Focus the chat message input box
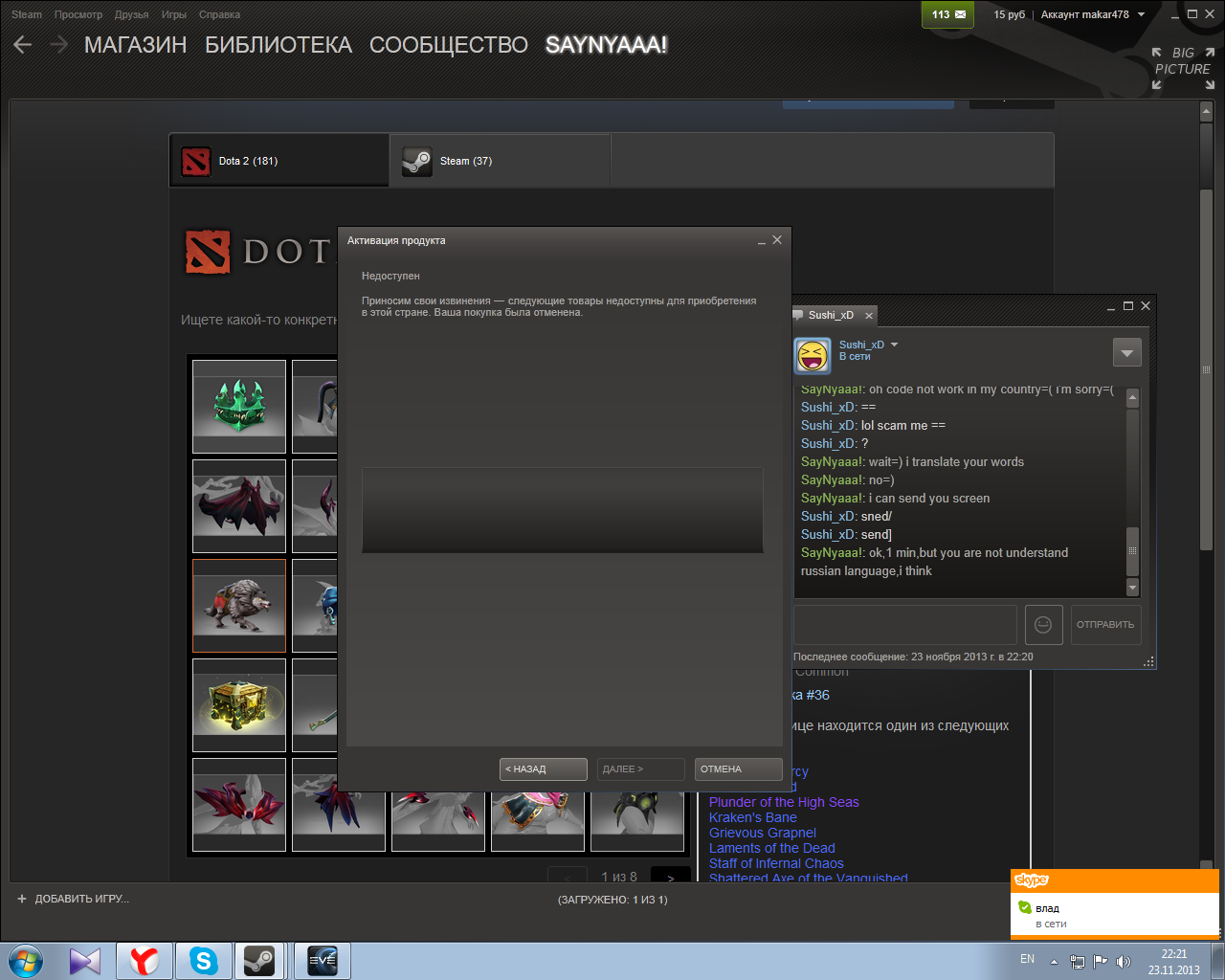 (904, 625)
